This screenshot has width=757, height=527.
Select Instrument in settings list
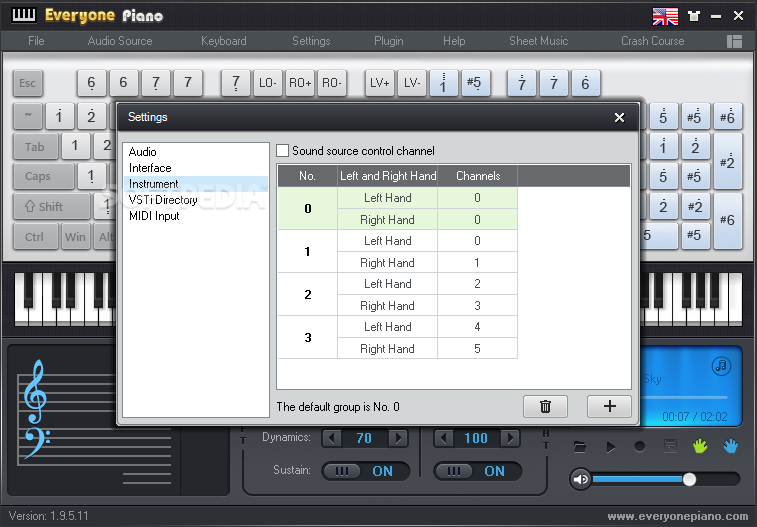coord(196,184)
